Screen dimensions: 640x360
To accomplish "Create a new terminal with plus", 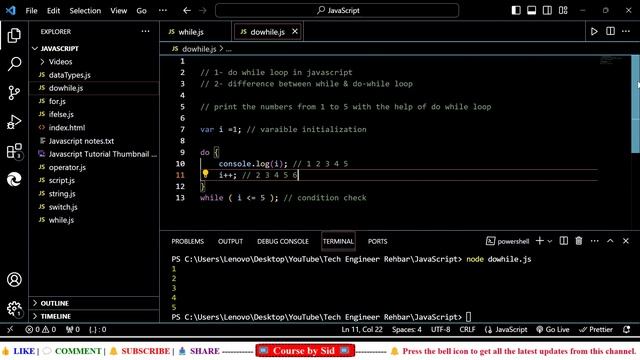I will (x=540, y=241).
